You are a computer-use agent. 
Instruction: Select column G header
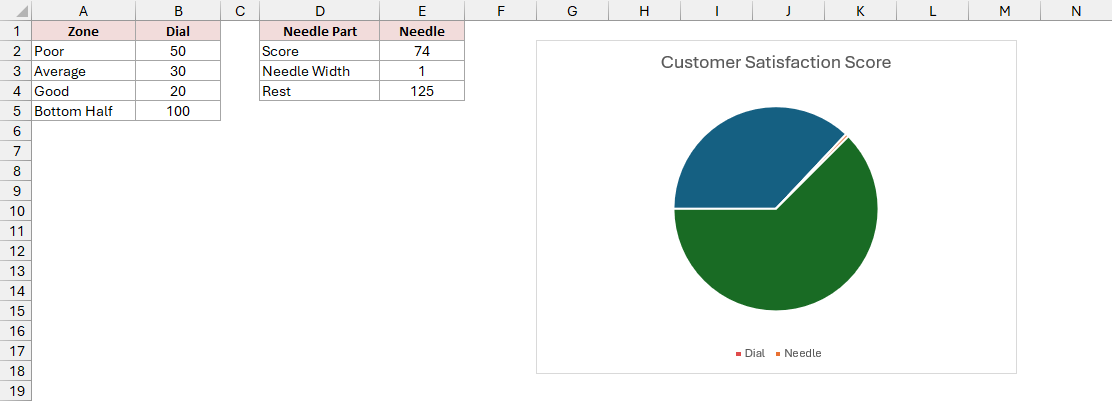coord(572,11)
